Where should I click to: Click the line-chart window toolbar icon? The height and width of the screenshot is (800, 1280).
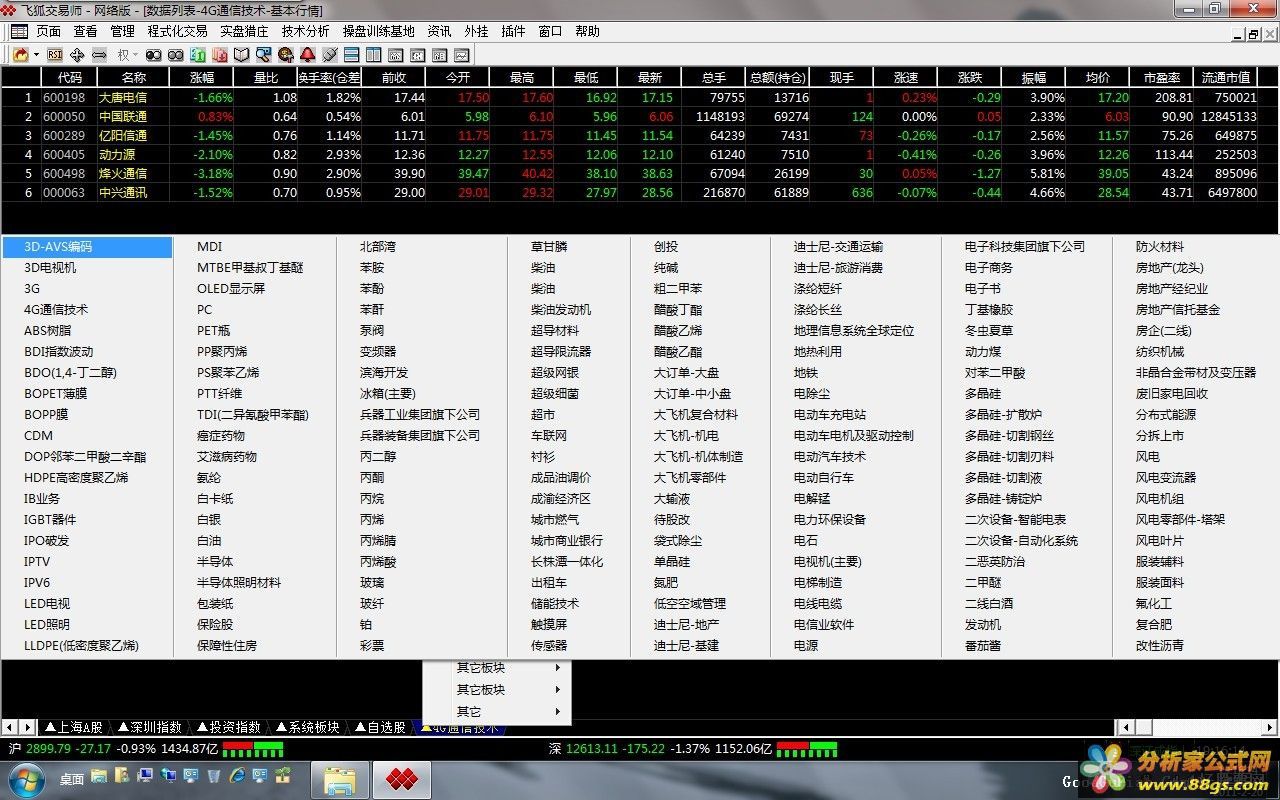click(462, 54)
